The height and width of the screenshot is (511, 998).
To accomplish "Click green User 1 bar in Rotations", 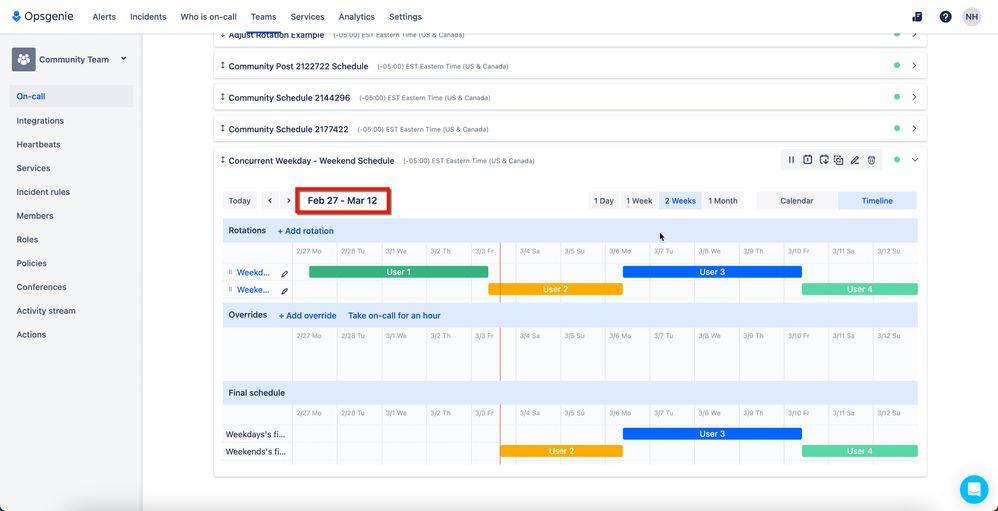I will point(398,272).
